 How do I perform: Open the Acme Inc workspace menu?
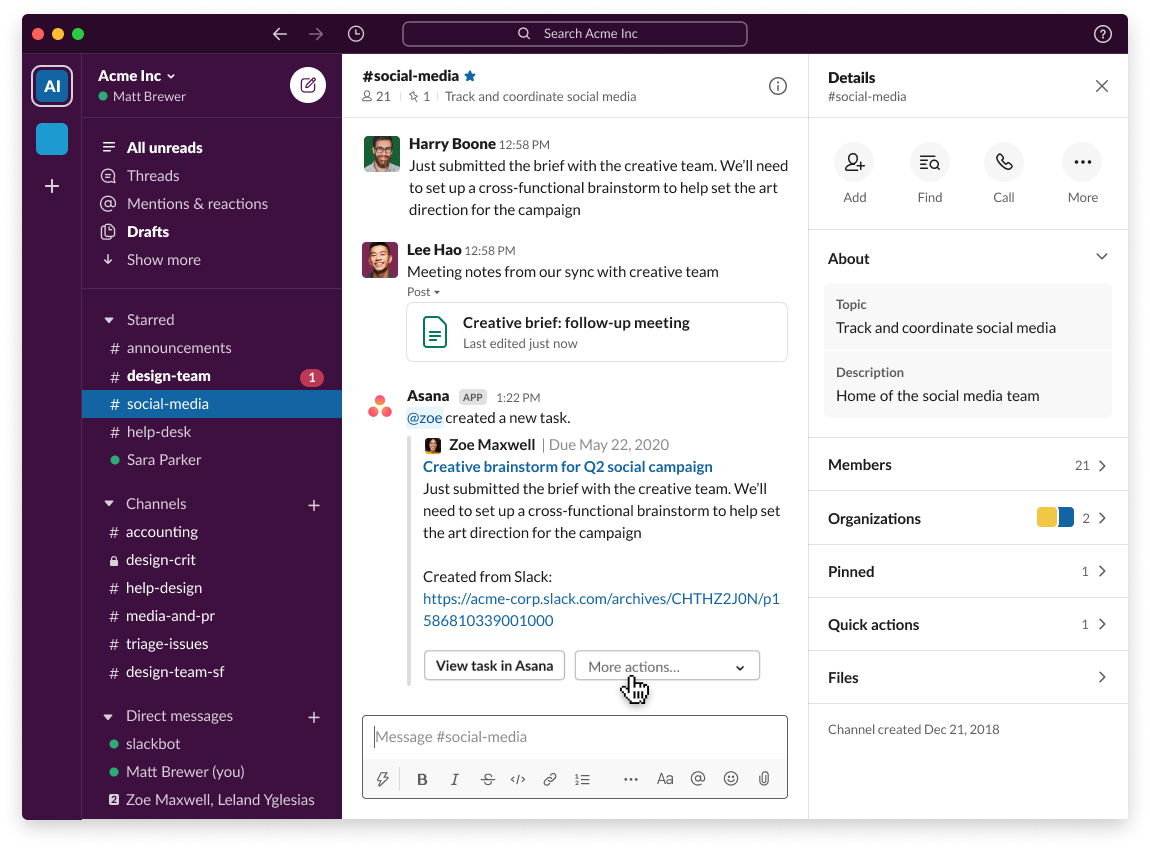click(136, 76)
